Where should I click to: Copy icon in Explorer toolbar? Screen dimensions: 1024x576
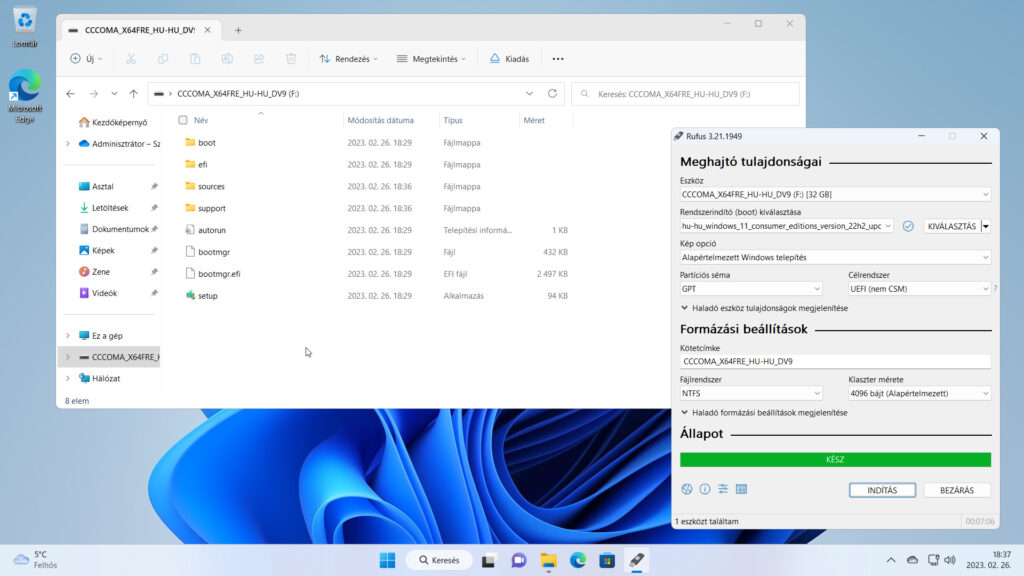(x=163, y=59)
